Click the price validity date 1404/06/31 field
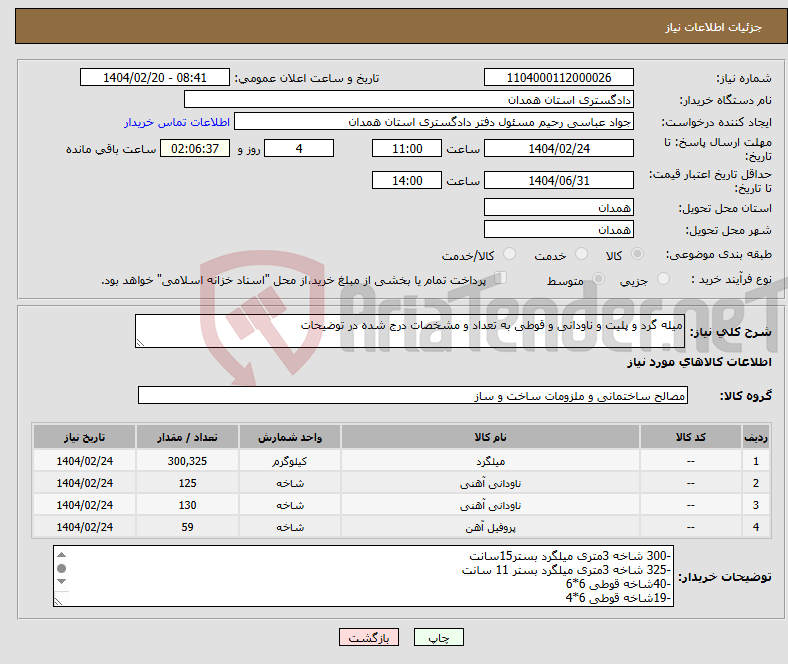The image size is (788, 664). pyautogui.click(x=558, y=180)
